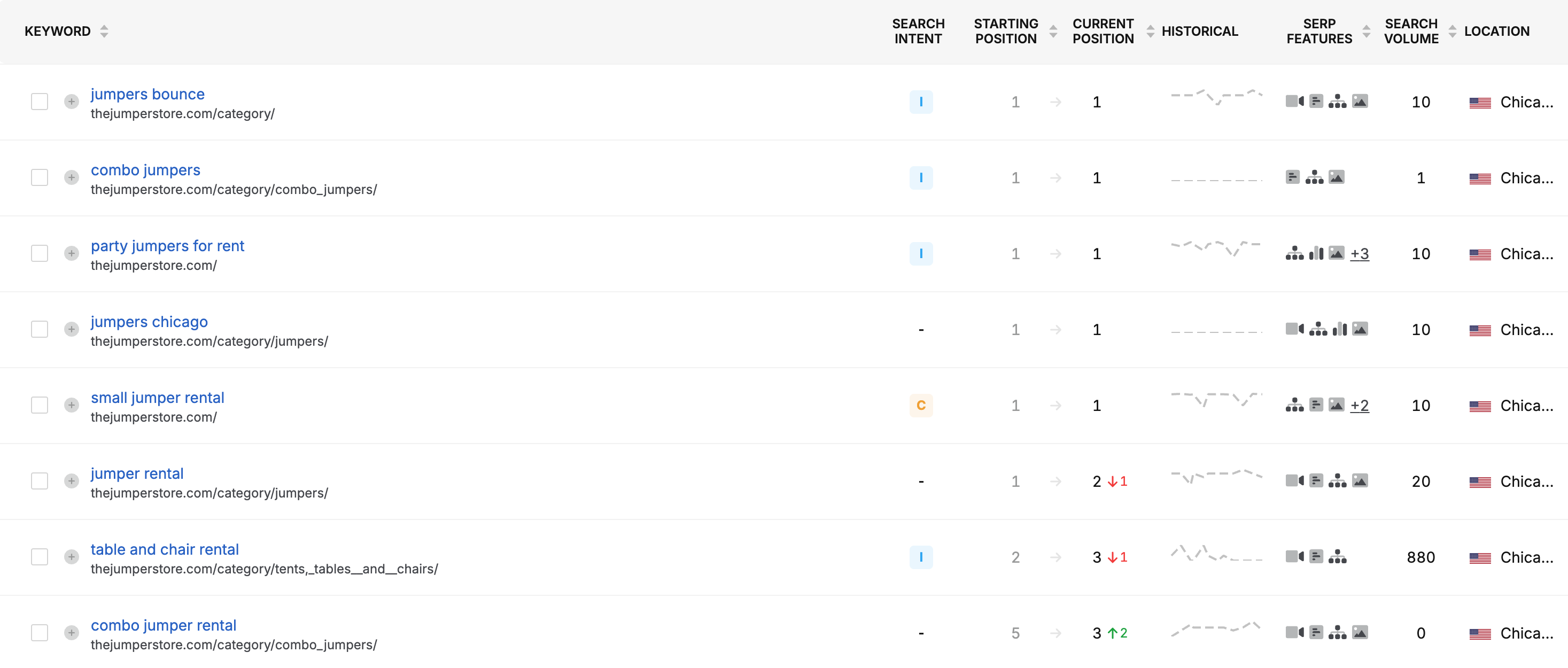Viewport: 1568px width, 668px height.
Task: Sort by Search Volume arrows
Action: tap(1453, 31)
